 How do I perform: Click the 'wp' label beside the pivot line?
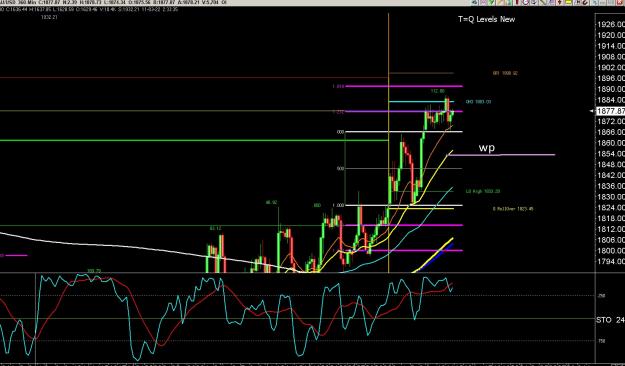[x=487, y=148]
